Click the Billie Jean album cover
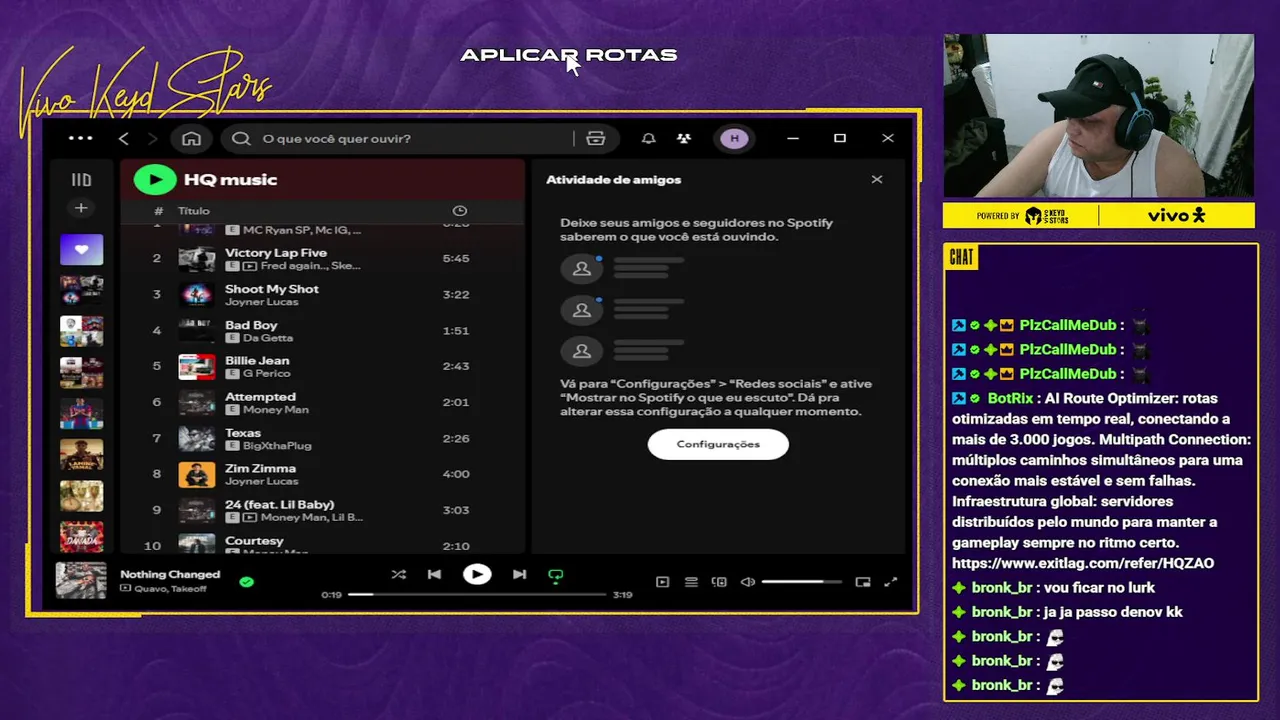The height and width of the screenshot is (720, 1280). click(197, 366)
